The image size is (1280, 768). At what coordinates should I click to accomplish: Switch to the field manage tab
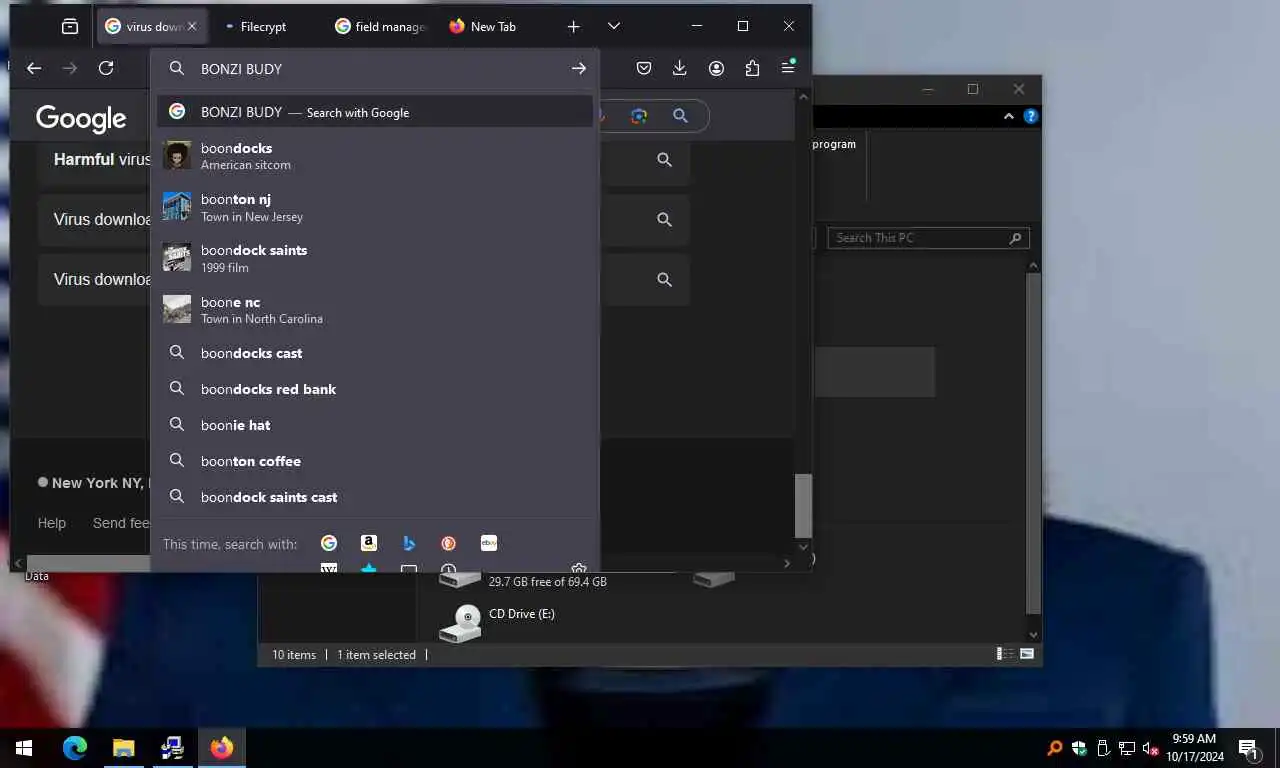tap(380, 27)
